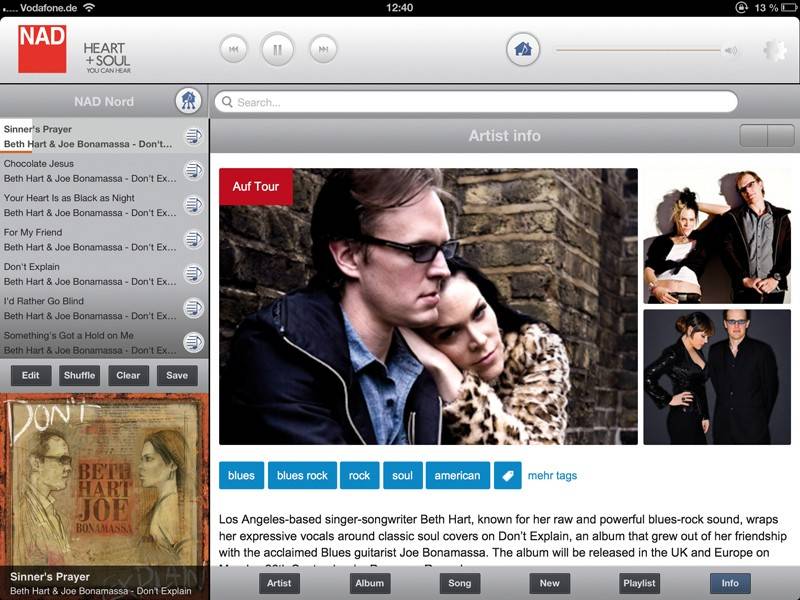Open the New tab
The height and width of the screenshot is (600, 800).
[549, 583]
